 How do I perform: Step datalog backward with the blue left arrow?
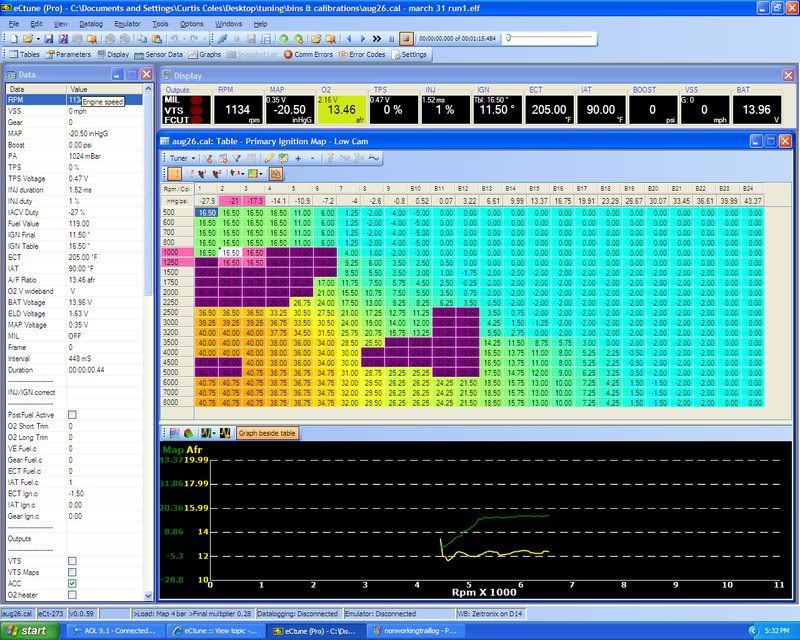coord(349,39)
